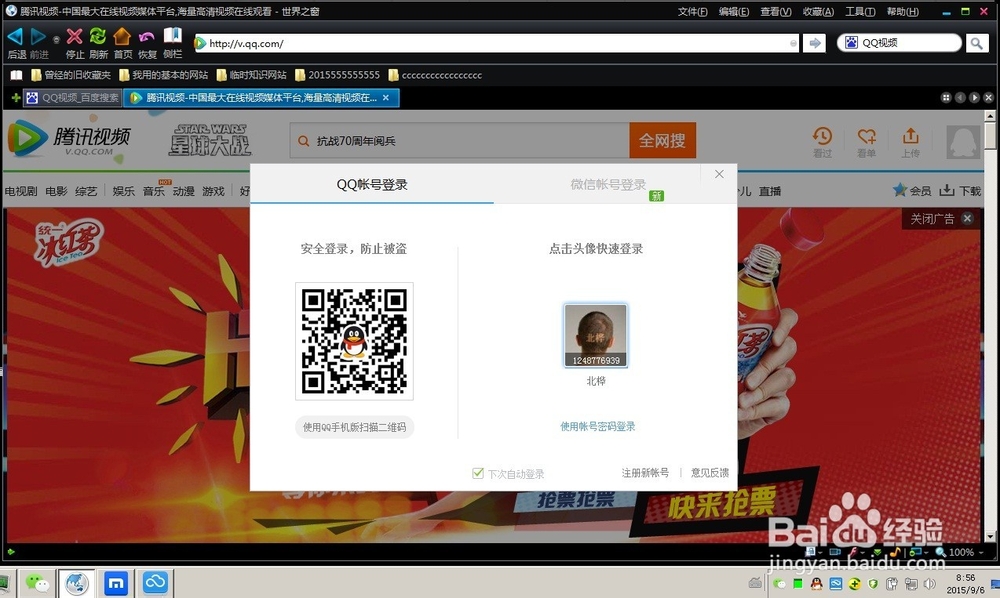
Task: Click the 会员 VIP star icon
Action: pyautogui.click(x=901, y=189)
